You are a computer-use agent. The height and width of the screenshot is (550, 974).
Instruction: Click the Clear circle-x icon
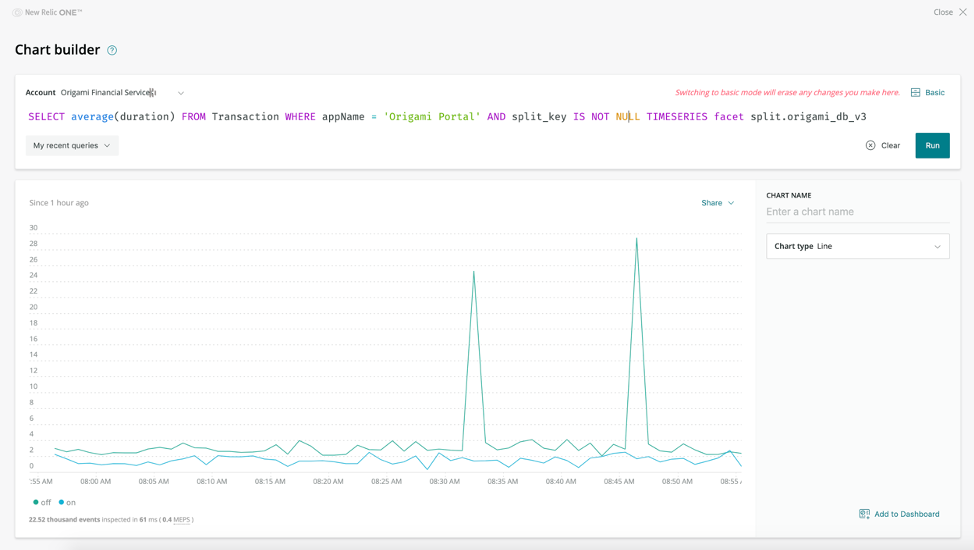coord(870,145)
